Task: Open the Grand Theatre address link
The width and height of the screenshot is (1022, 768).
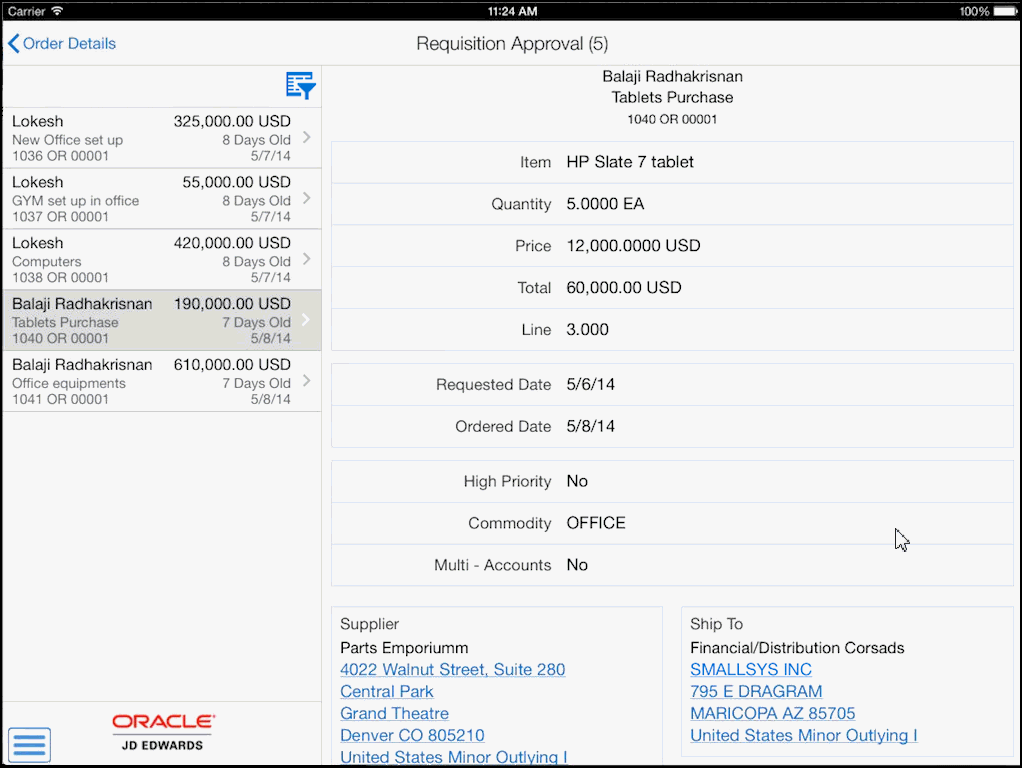Action: (x=394, y=713)
